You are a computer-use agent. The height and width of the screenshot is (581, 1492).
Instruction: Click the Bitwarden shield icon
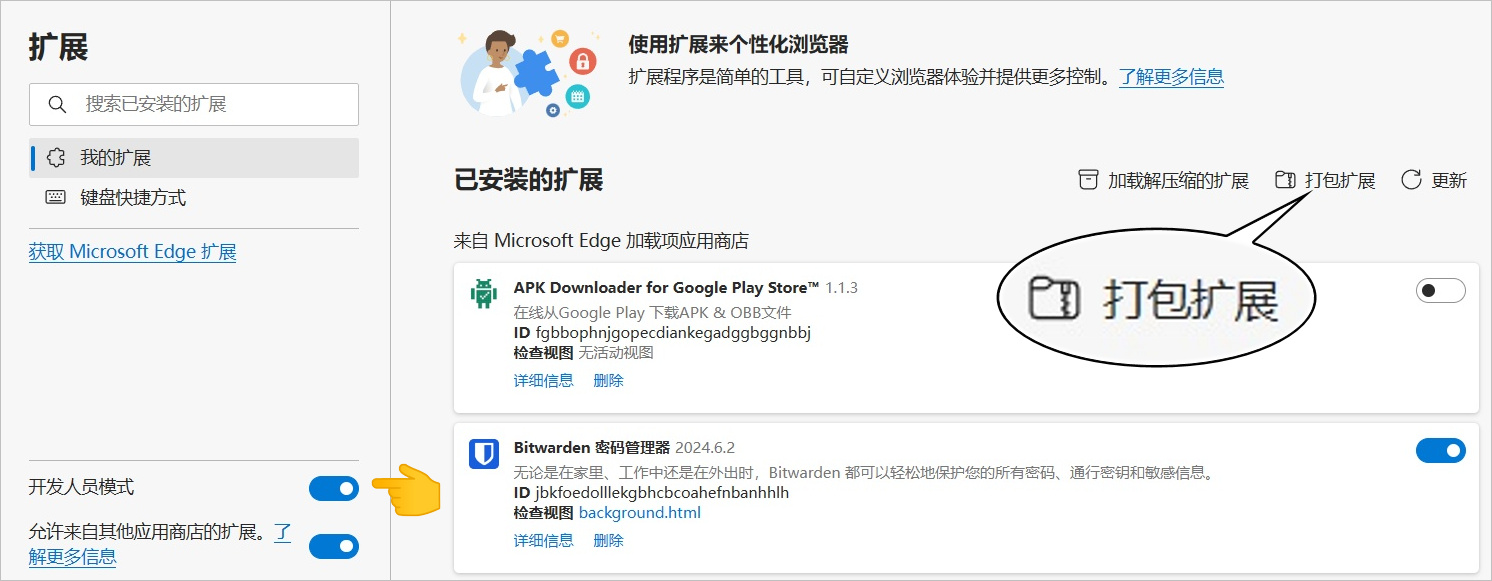pos(484,454)
